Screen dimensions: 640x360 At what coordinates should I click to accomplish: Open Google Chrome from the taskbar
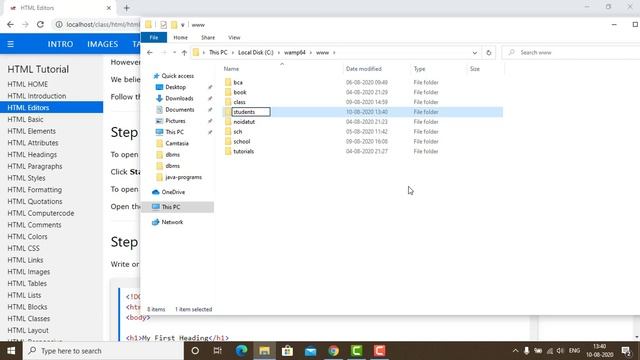[x=333, y=351]
